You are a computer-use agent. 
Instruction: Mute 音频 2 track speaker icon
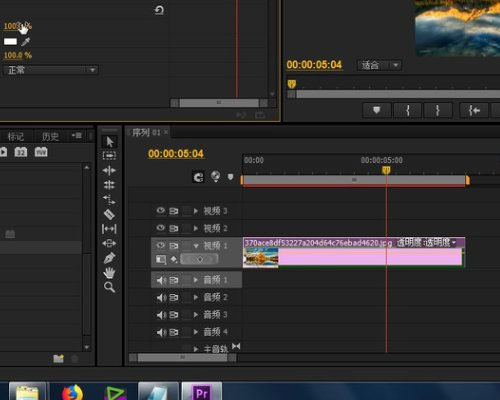(x=161, y=297)
